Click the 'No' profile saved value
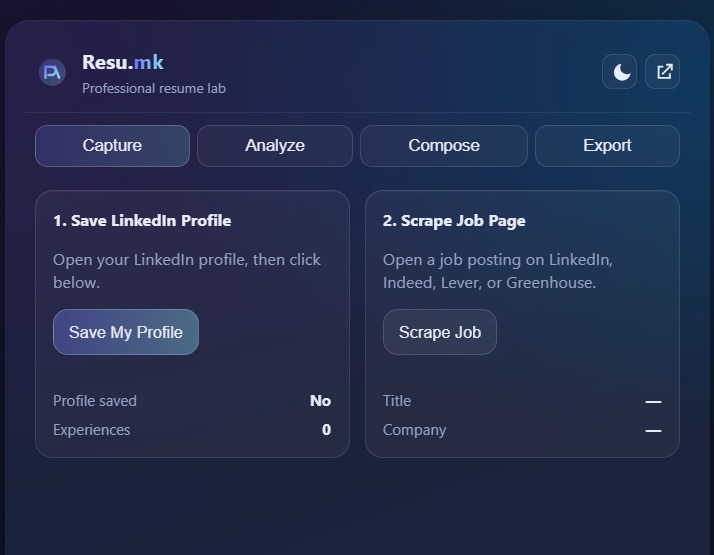This screenshot has height=555, width=714. (x=321, y=401)
